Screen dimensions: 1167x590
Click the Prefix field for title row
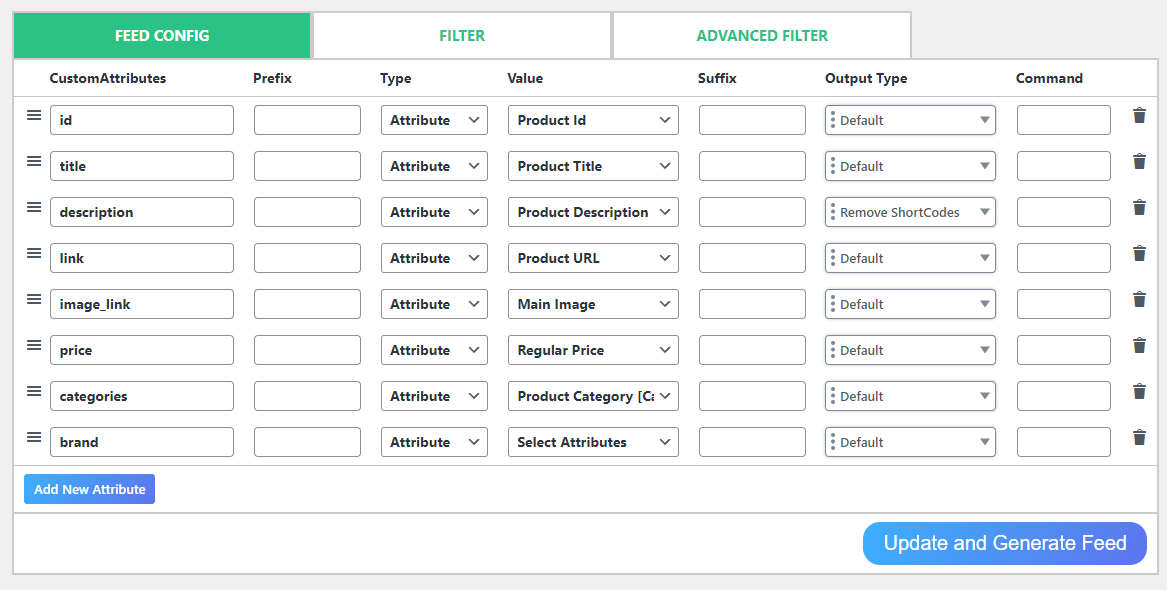307,166
